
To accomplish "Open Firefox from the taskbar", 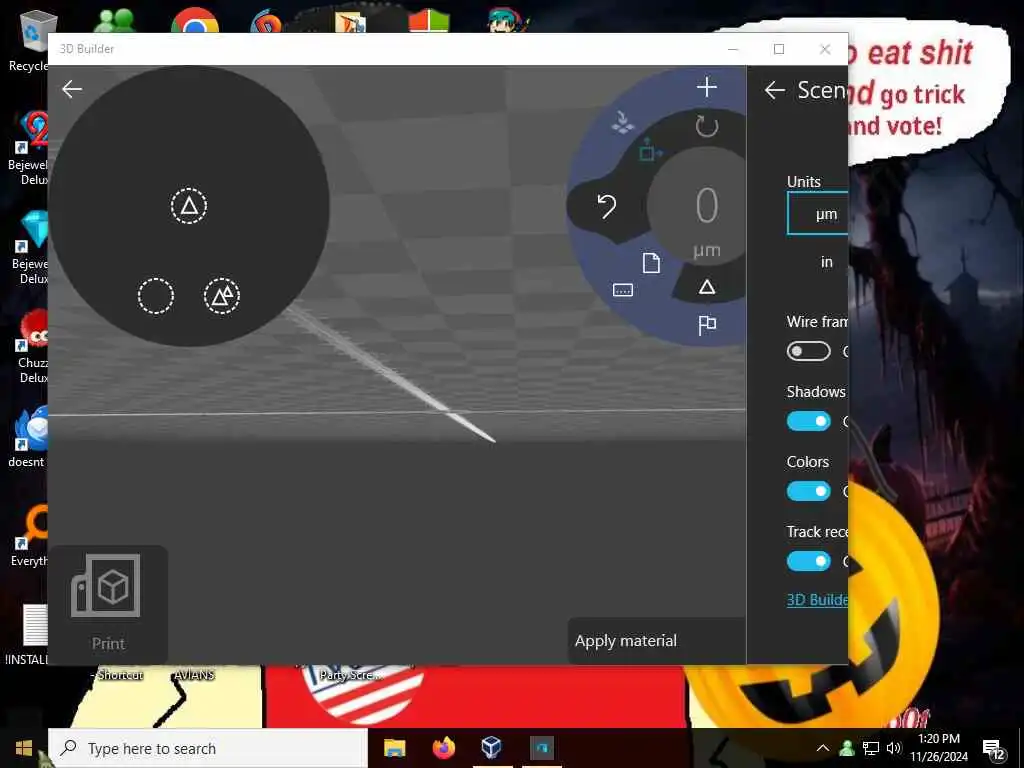I will (443, 748).
